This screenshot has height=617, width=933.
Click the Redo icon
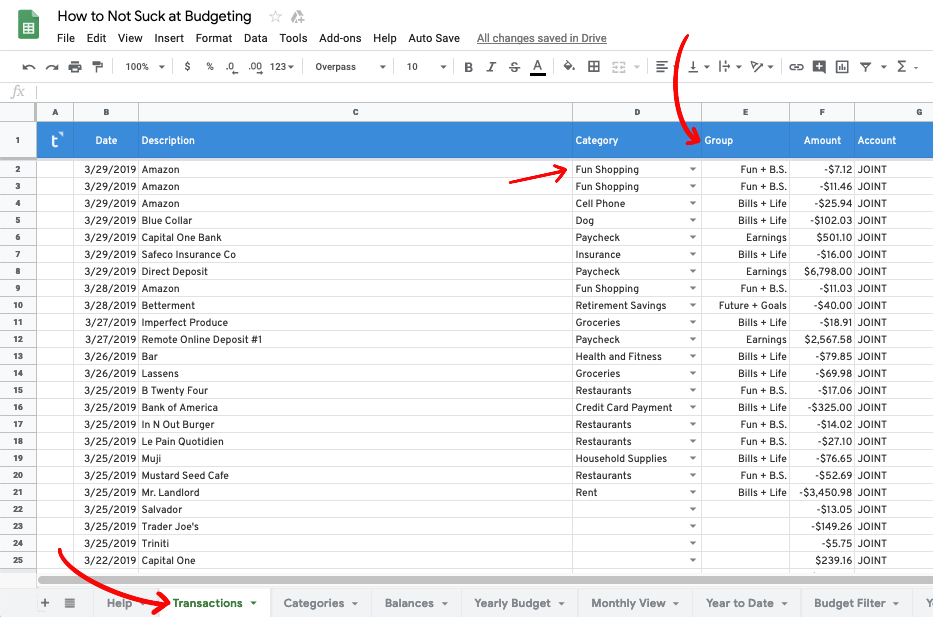(x=52, y=67)
